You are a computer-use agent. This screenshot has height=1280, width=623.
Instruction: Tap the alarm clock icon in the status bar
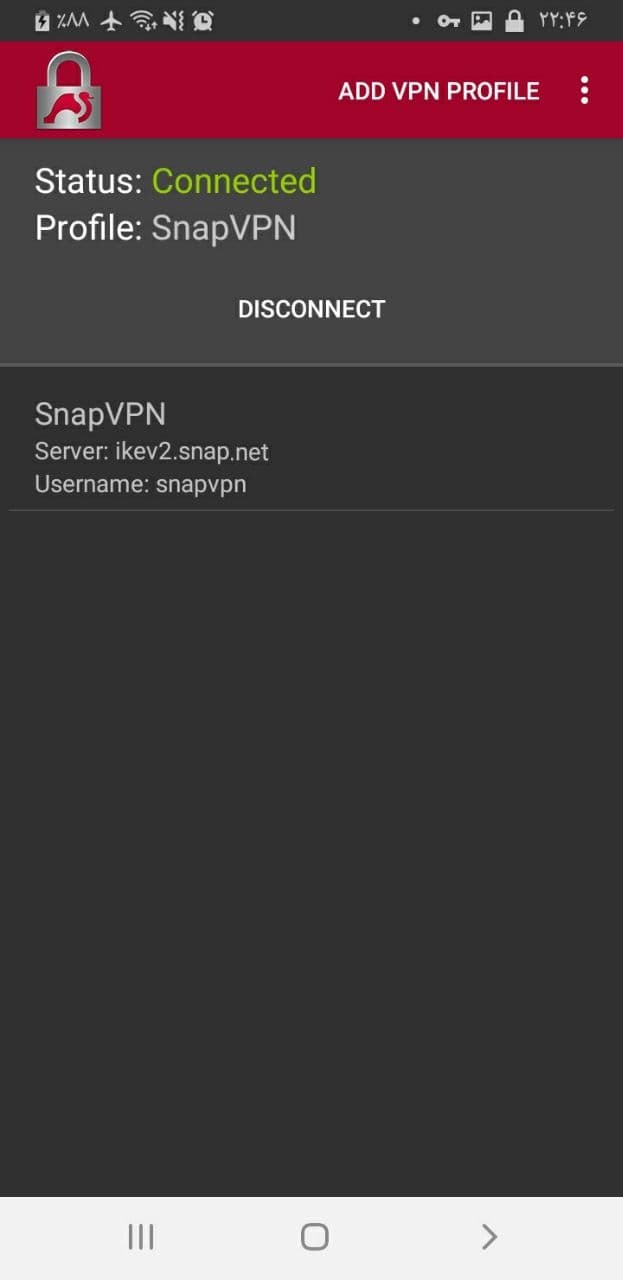[203, 20]
